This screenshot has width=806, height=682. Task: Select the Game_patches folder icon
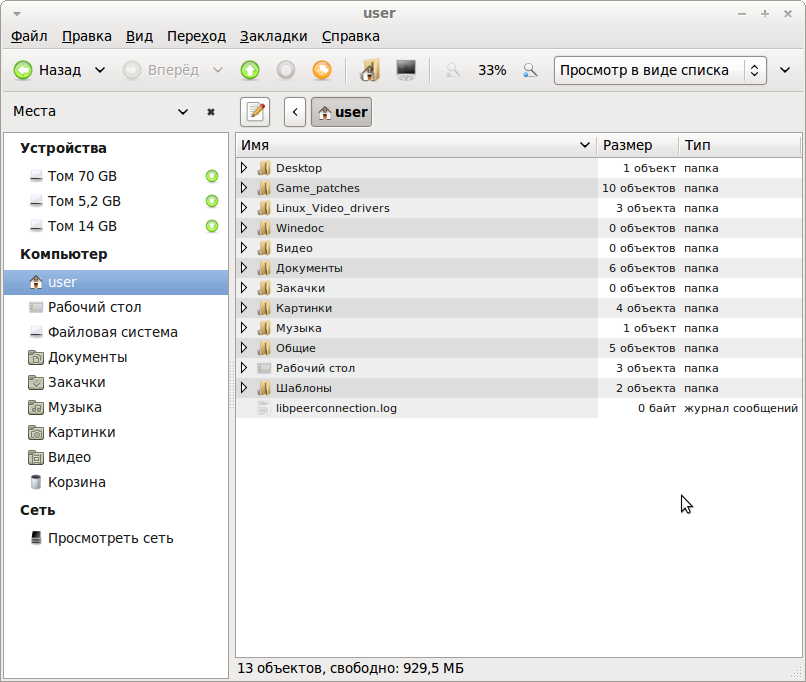coord(264,188)
